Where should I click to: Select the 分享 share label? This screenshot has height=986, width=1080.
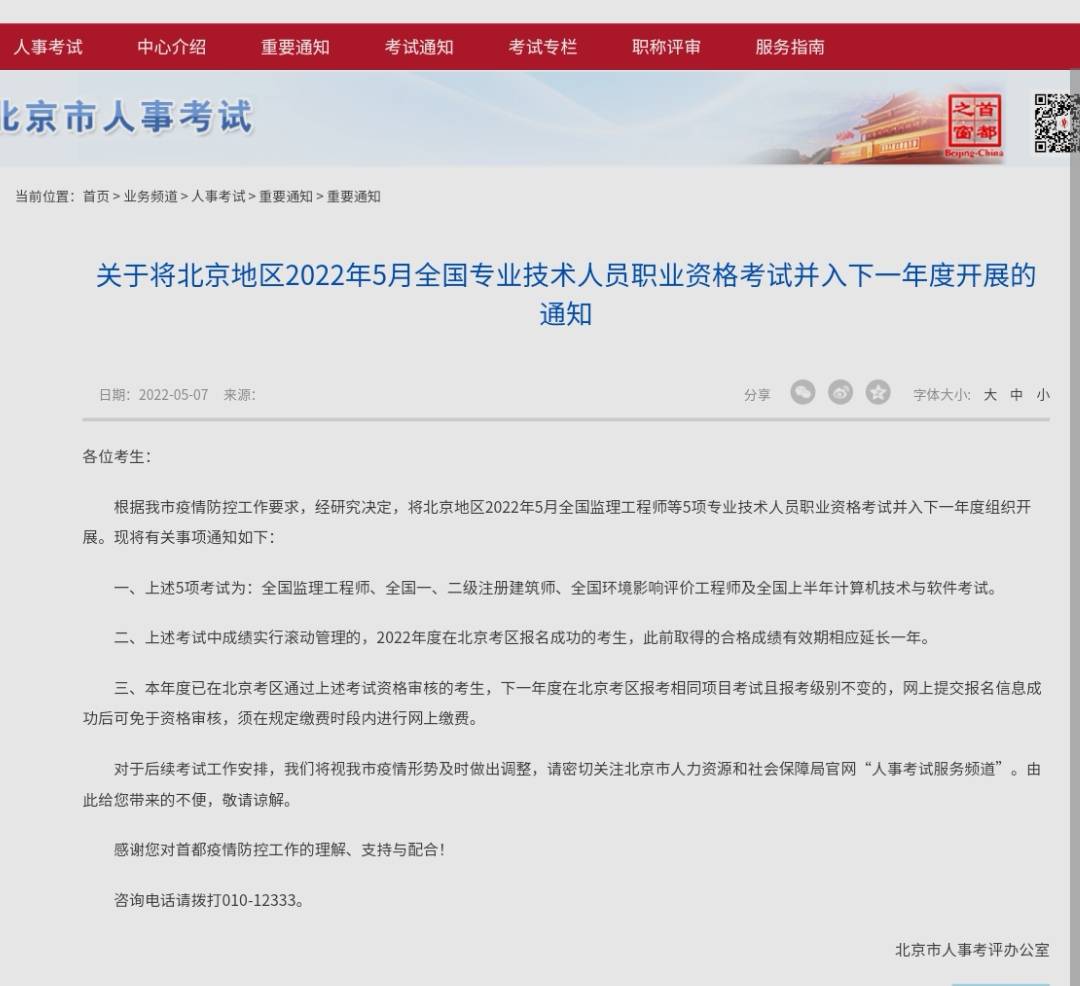point(758,394)
